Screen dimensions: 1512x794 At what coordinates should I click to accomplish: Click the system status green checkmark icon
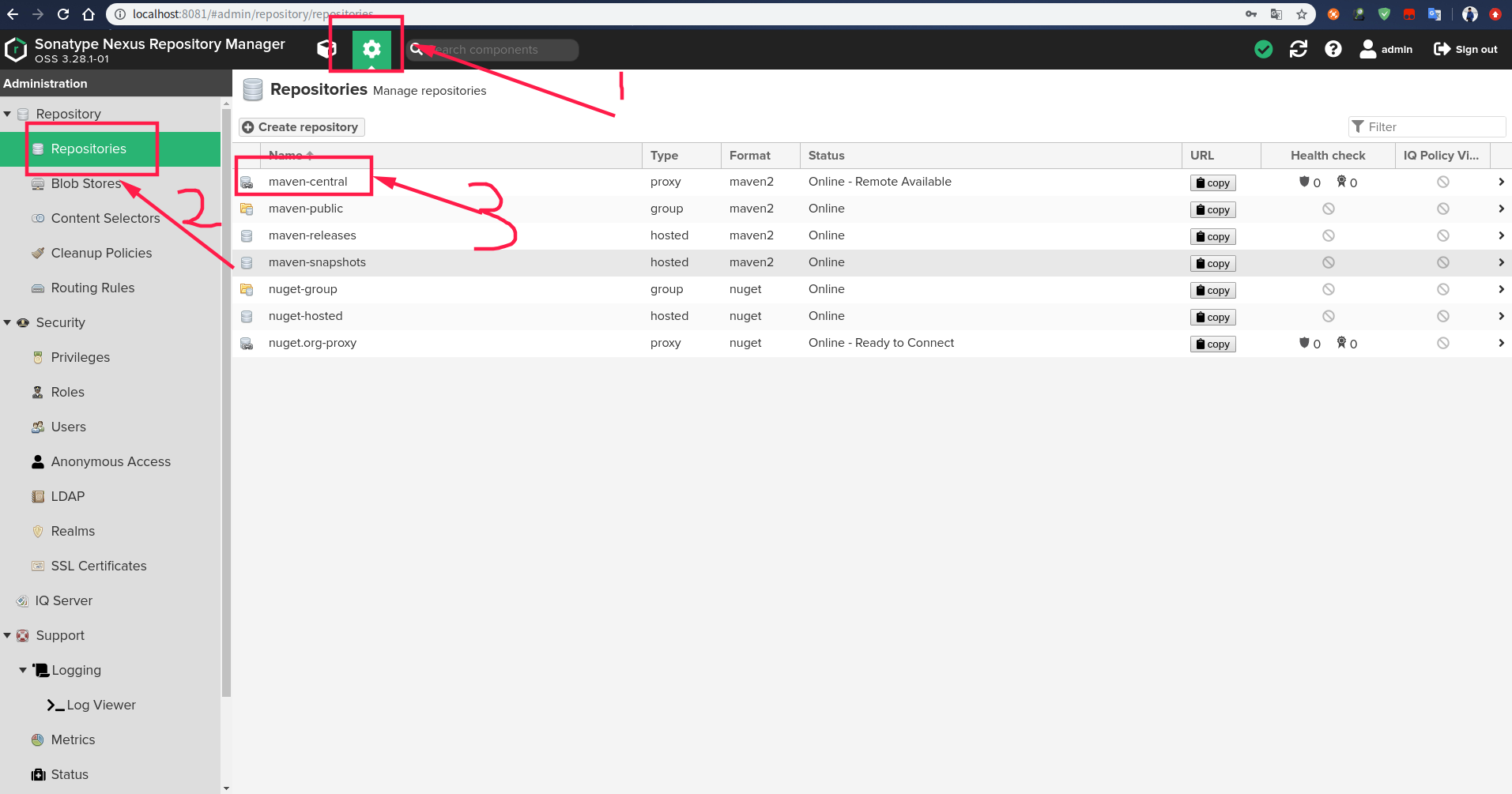[1264, 49]
